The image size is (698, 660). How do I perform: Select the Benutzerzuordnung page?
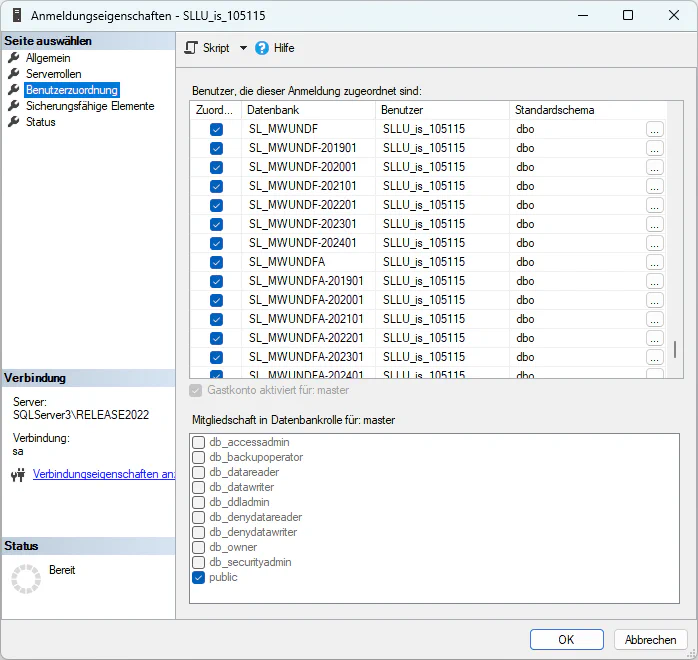[x=71, y=90]
